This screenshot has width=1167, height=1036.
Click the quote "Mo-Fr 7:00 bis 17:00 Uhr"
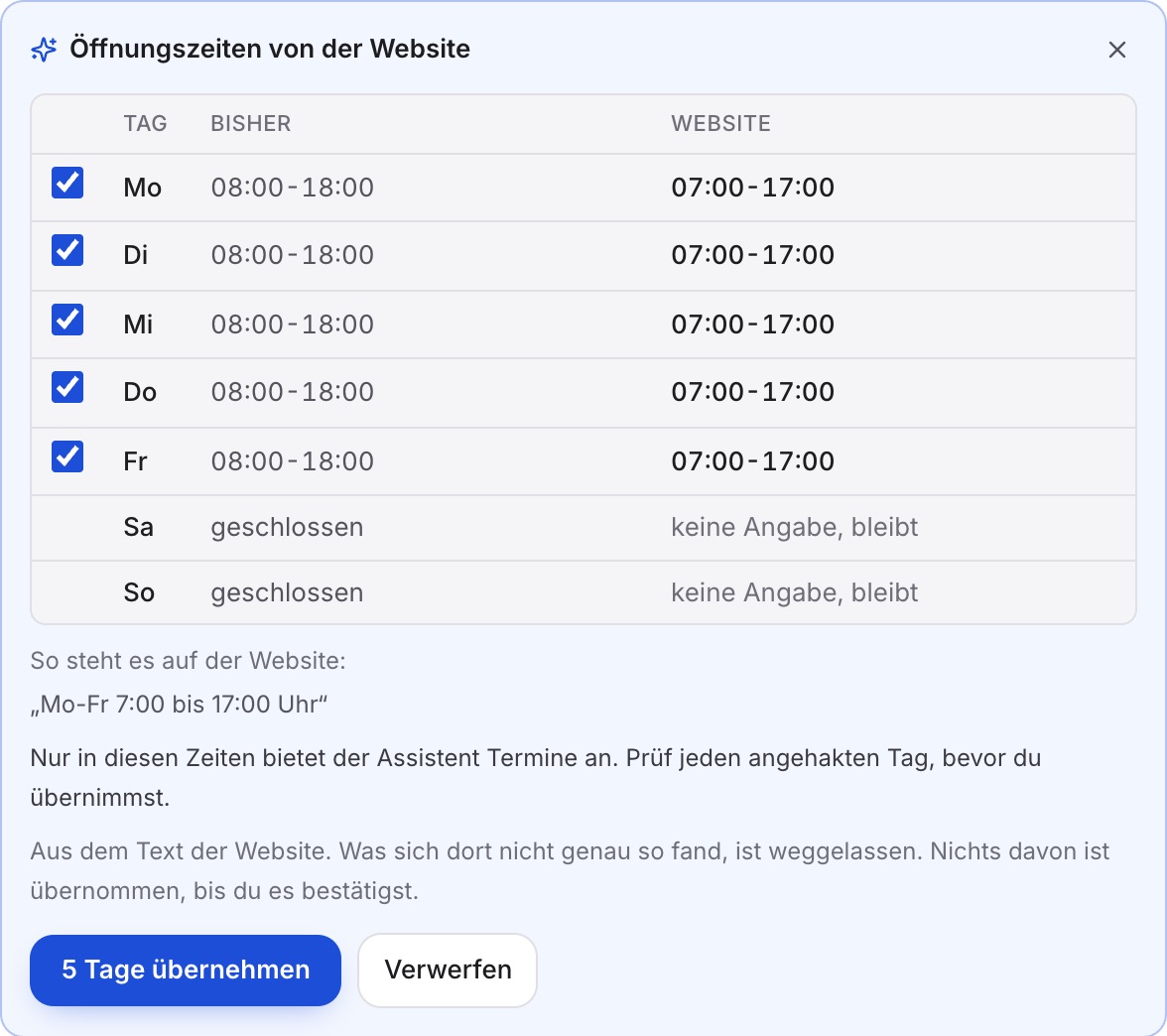click(x=180, y=705)
